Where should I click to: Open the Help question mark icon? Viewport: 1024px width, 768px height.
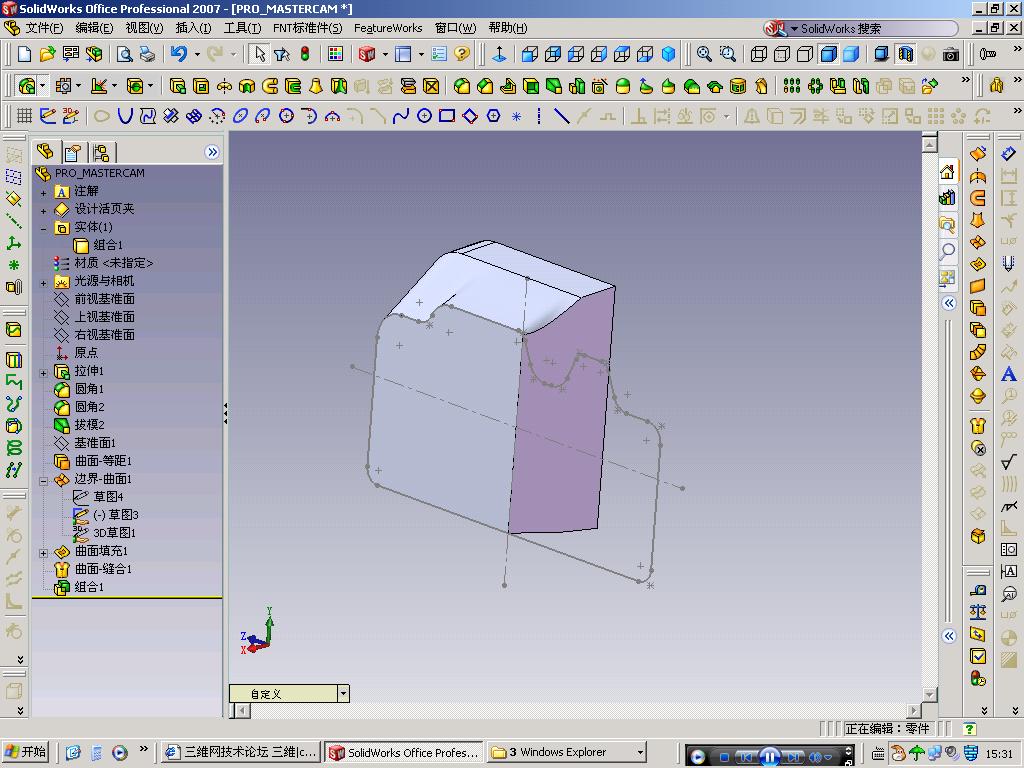coord(462,54)
